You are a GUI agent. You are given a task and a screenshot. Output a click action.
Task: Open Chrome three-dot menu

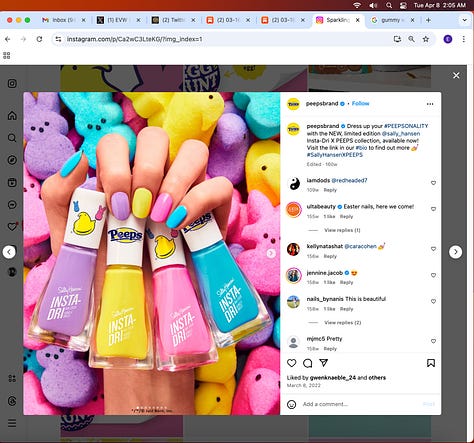click(464, 39)
